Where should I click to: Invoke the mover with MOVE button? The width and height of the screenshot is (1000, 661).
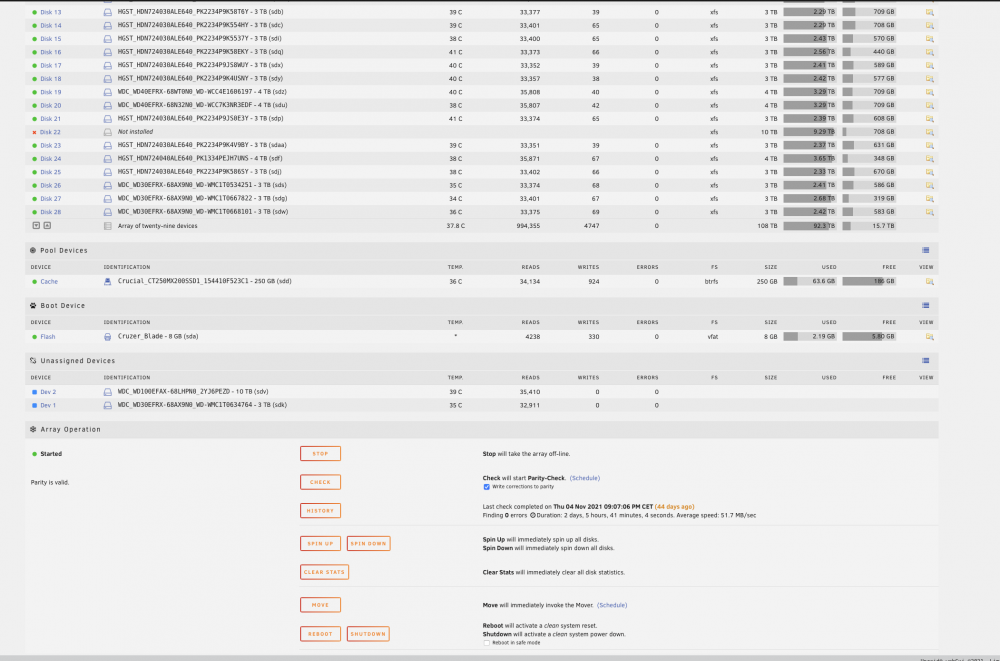tap(320, 605)
